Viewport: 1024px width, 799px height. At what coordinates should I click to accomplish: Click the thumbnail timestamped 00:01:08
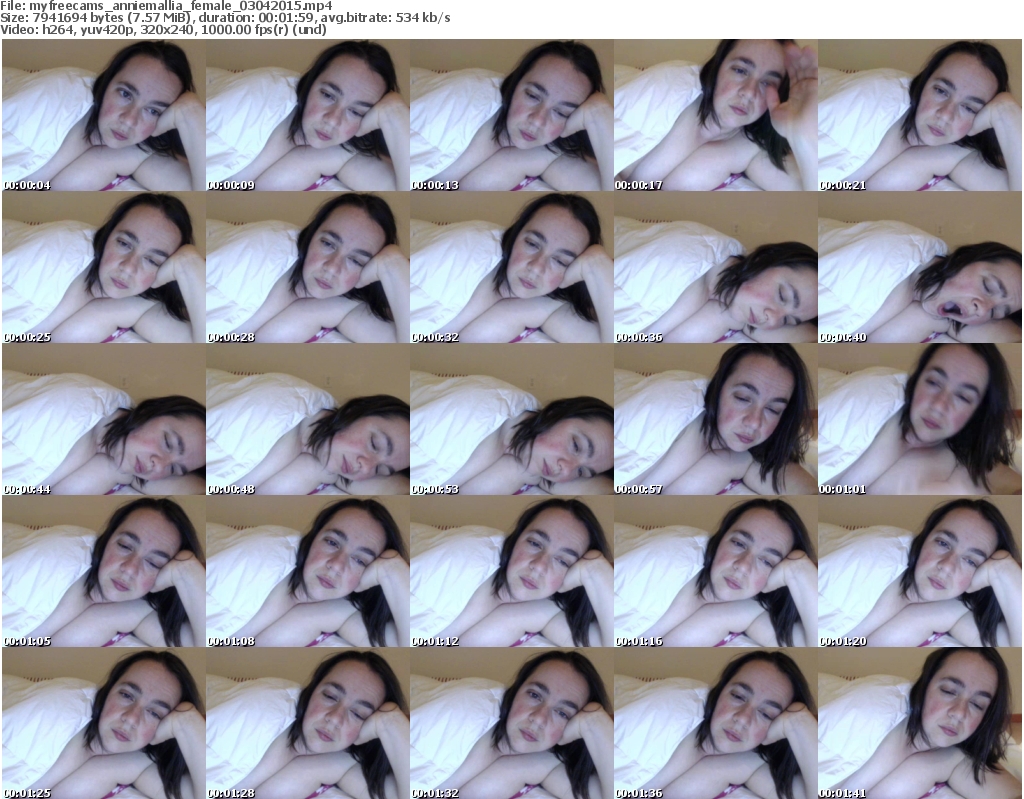tap(306, 573)
